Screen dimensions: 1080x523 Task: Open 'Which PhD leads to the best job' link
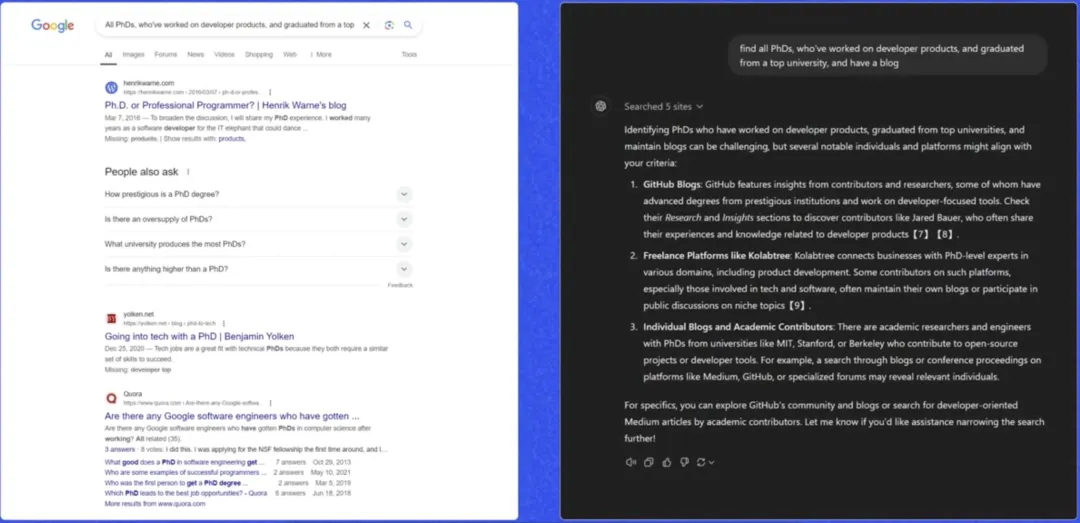pos(186,493)
